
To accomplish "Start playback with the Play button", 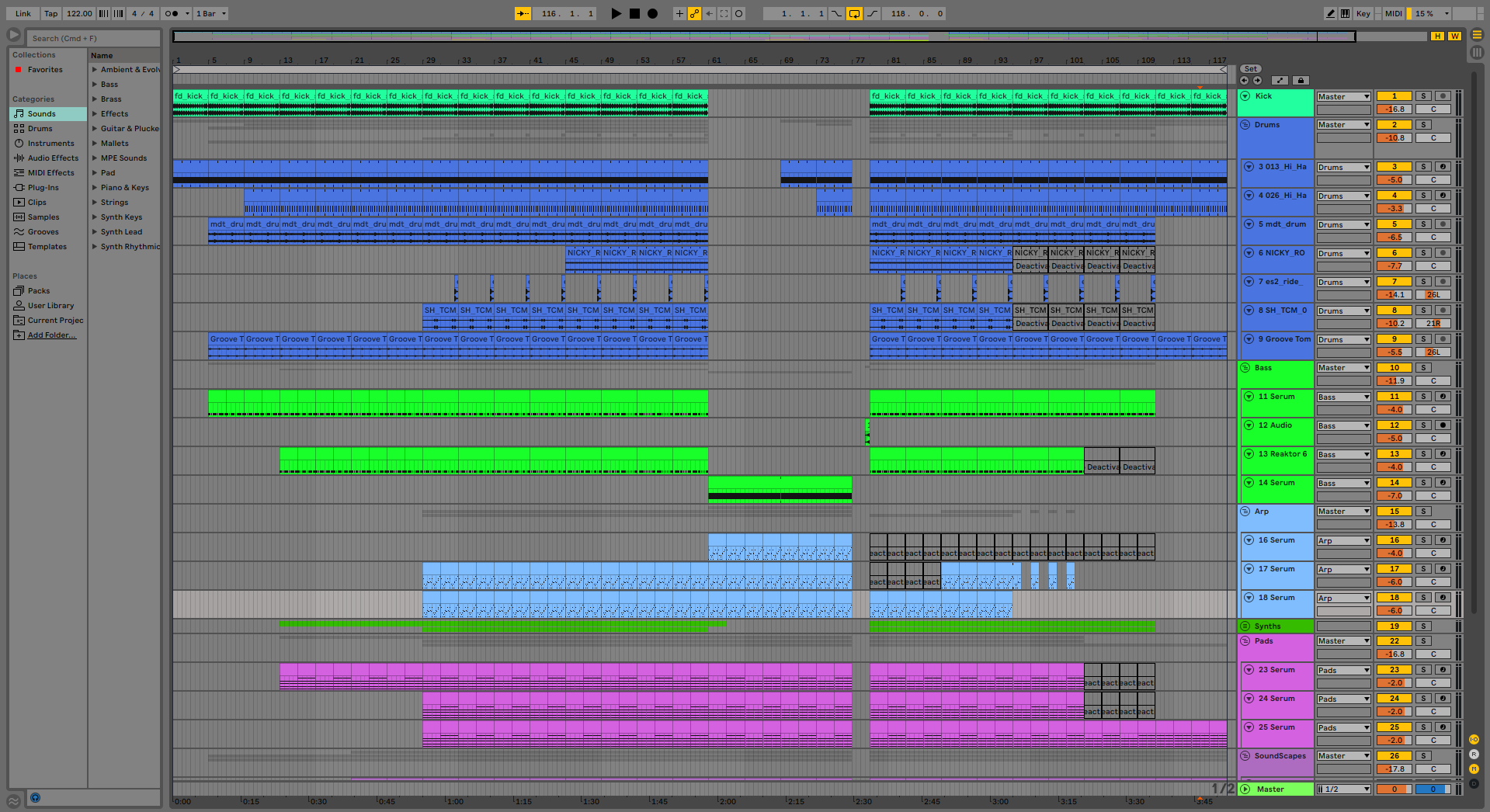I will tap(616, 13).
